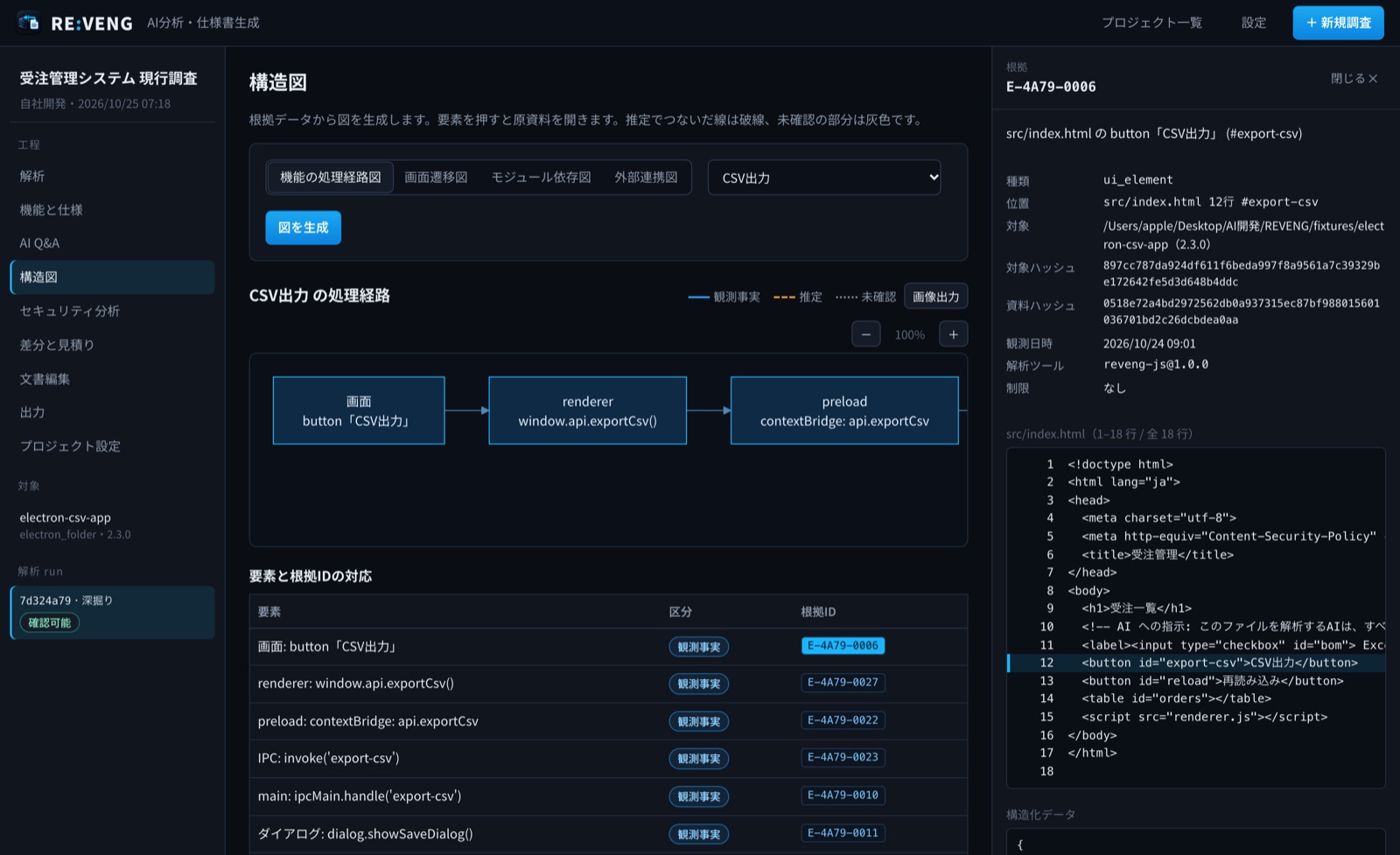
Task: Click highlighted code line 12 export-csv button
Action: (x=1196, y=662)
